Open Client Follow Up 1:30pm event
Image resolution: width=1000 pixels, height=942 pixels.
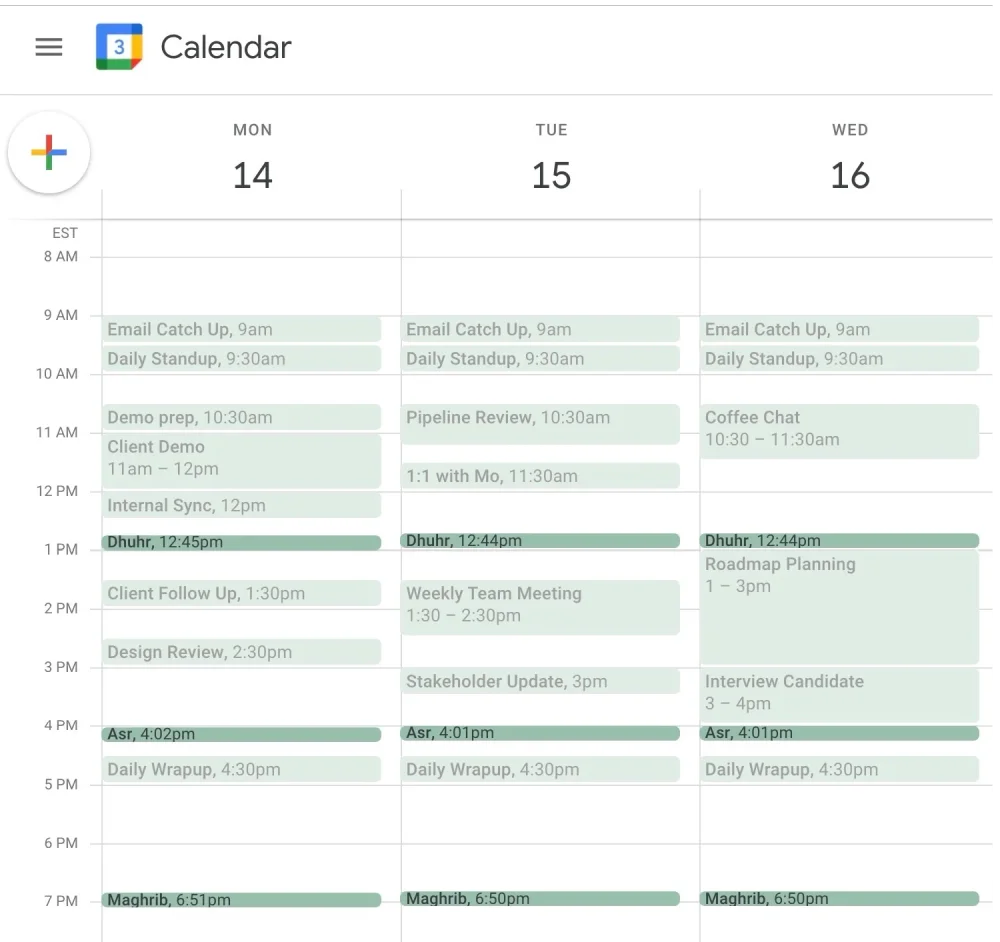coord(242,593)
